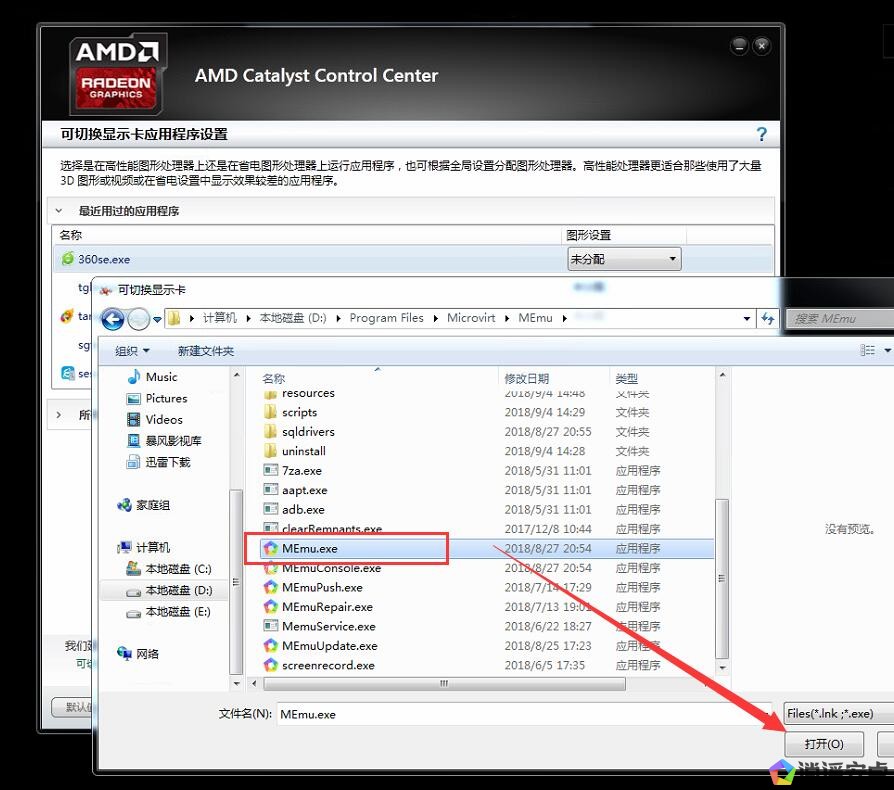Open the Music library in sidebar
The image size is (894, 790).
tap(161, 377)
